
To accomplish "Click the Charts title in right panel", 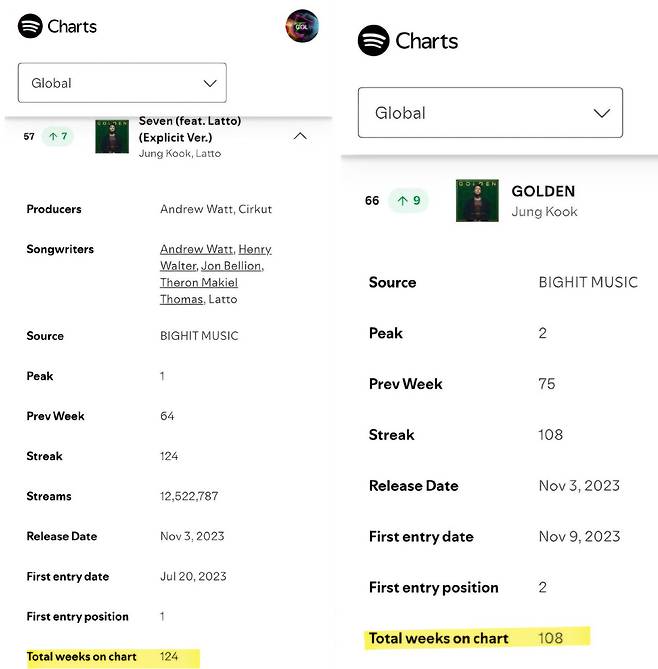I will [x=426, y=41].
